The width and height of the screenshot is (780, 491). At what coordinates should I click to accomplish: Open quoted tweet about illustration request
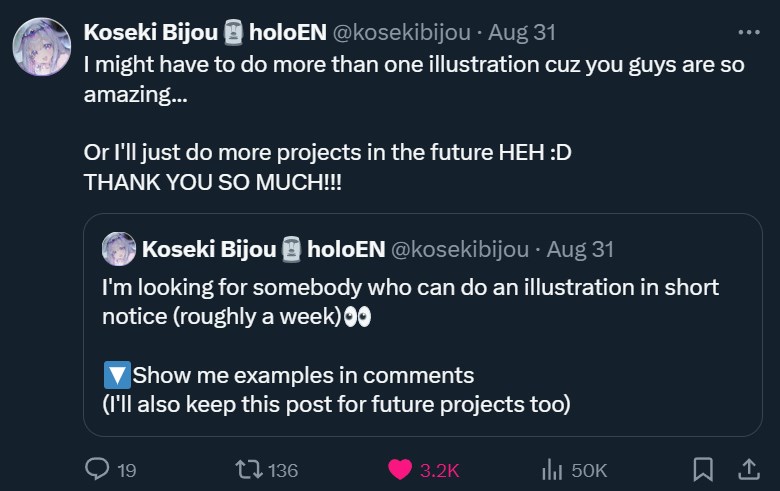pyautogui.click(x=422, y=346)
